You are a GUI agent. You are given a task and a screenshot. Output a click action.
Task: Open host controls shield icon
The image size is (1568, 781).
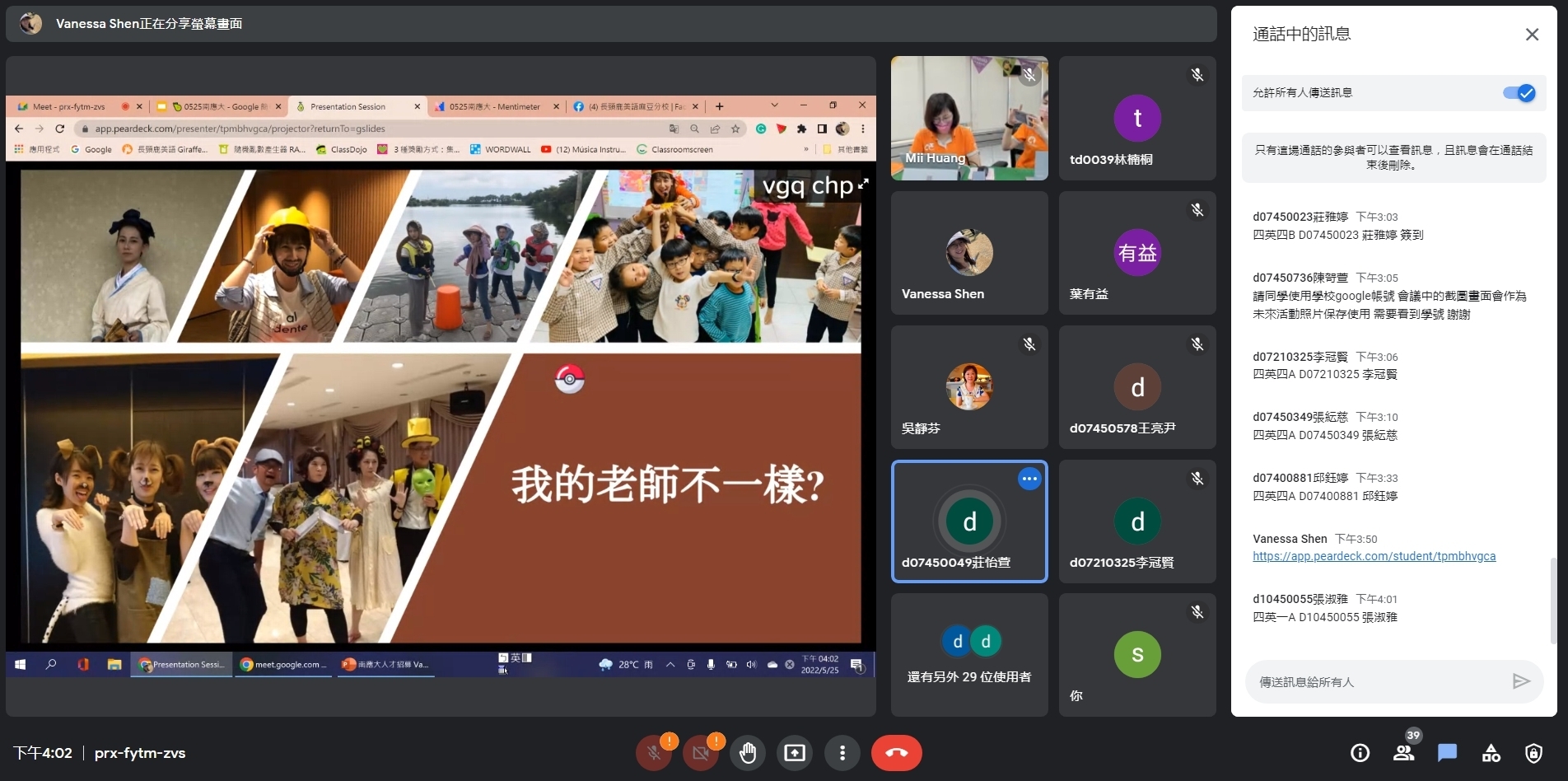click(x=1533, y=753)
